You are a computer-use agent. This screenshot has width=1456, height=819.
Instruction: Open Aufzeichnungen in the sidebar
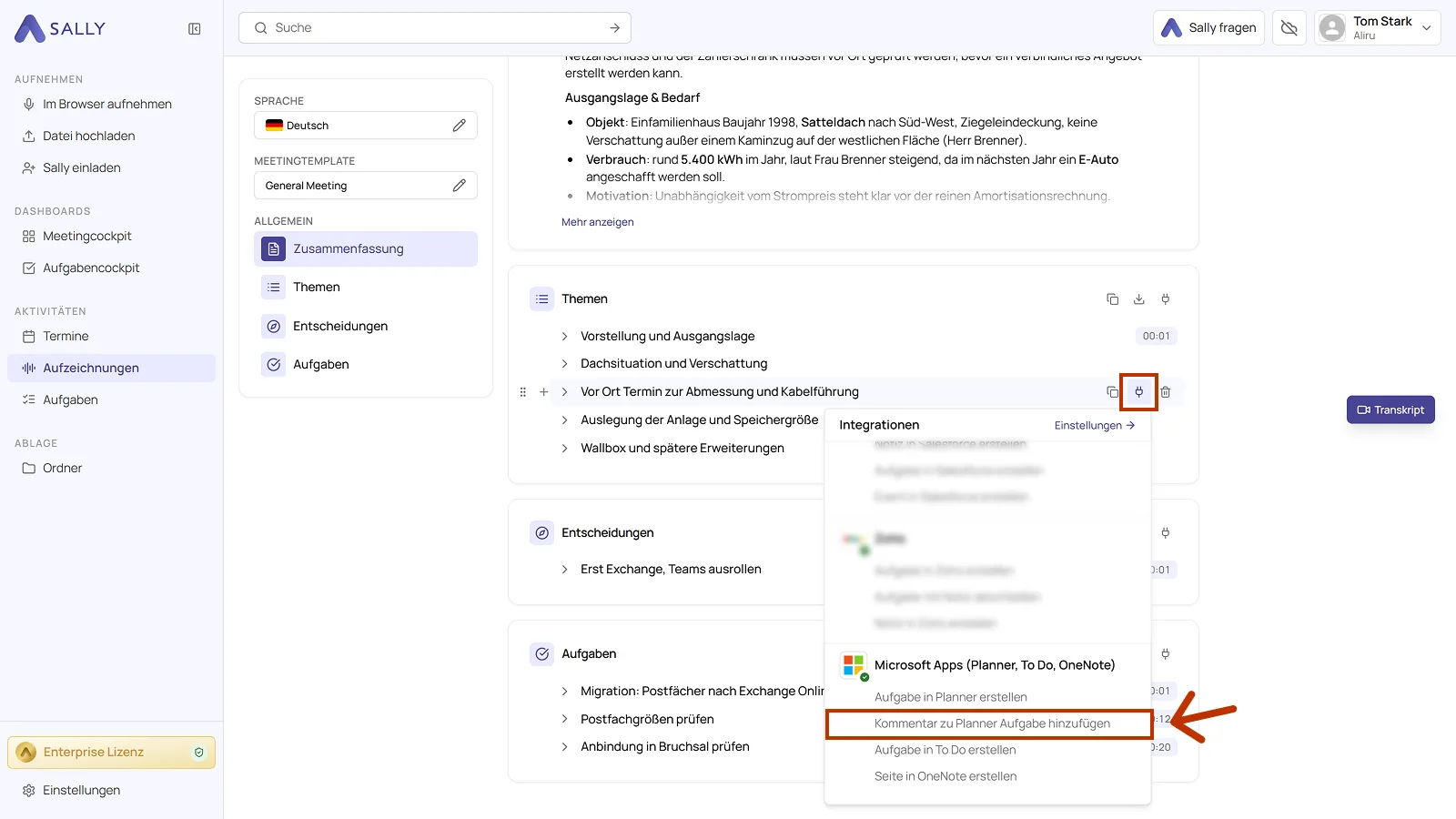click(111, 368)
